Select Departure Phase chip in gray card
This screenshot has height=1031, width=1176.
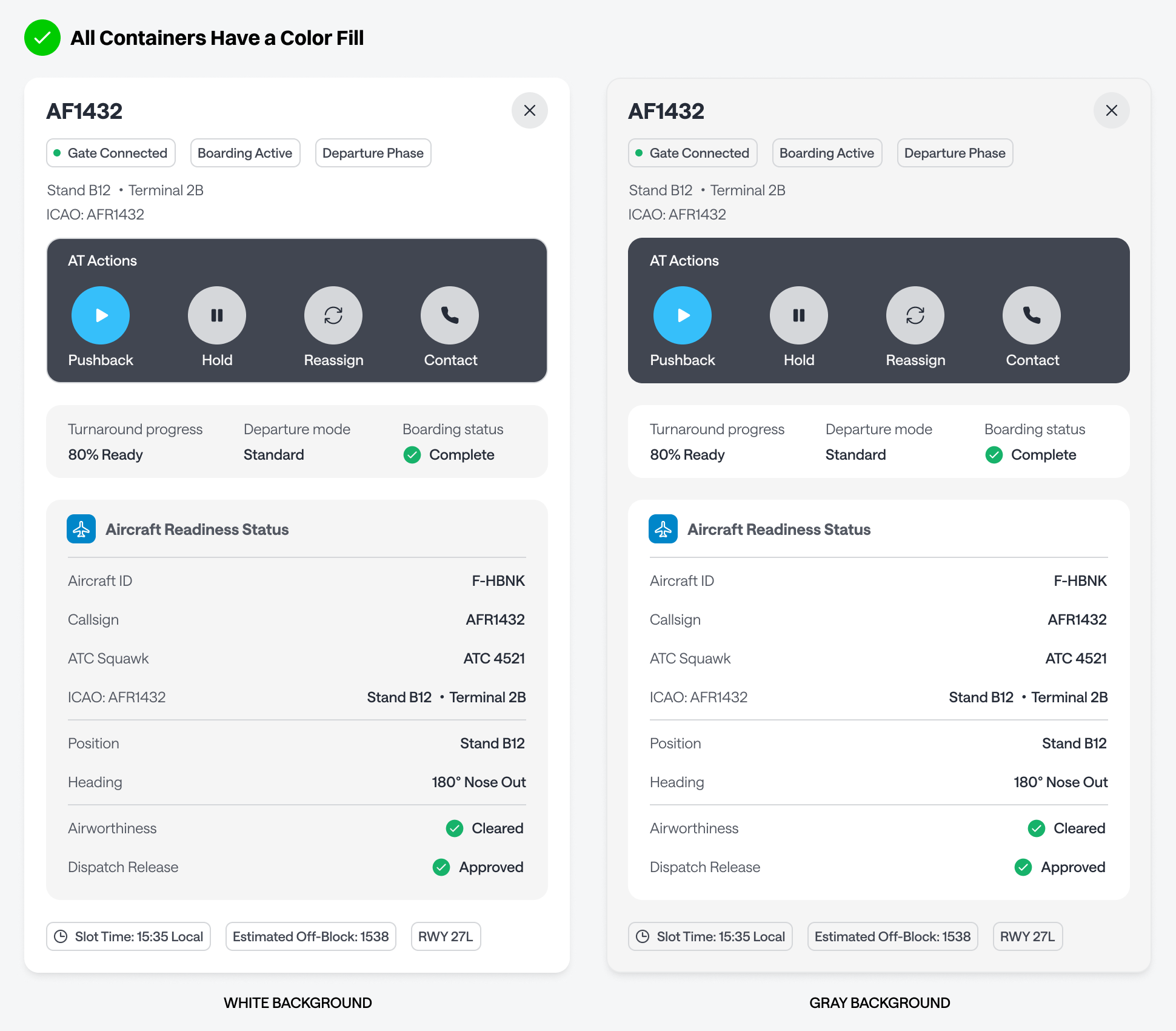955,153
